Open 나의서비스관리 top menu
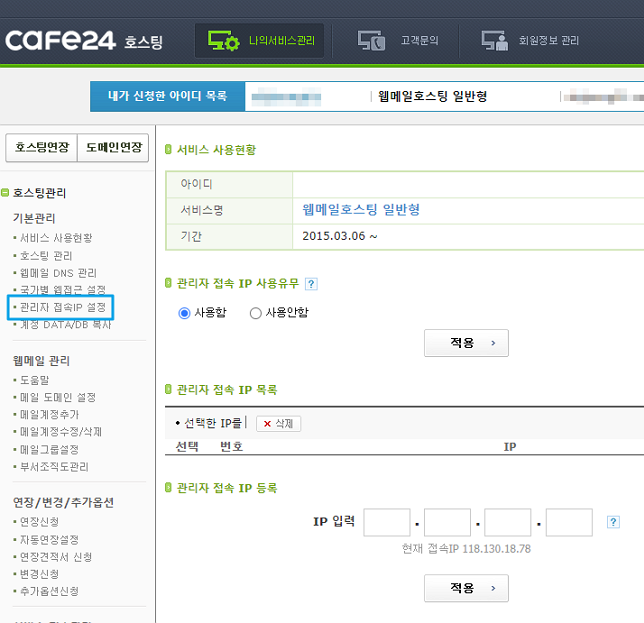The height and width of the screenshot is (623, 644). pyautogui.click(x=259, y=41)
